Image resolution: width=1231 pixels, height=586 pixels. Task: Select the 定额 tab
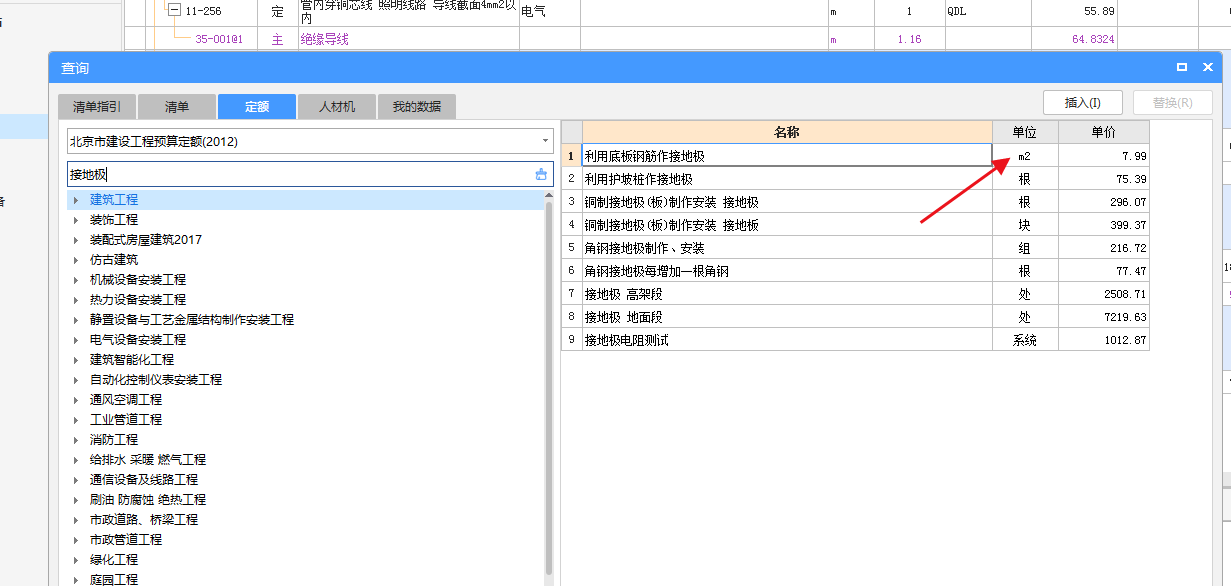pyautogui.click(x=257, y=107)
